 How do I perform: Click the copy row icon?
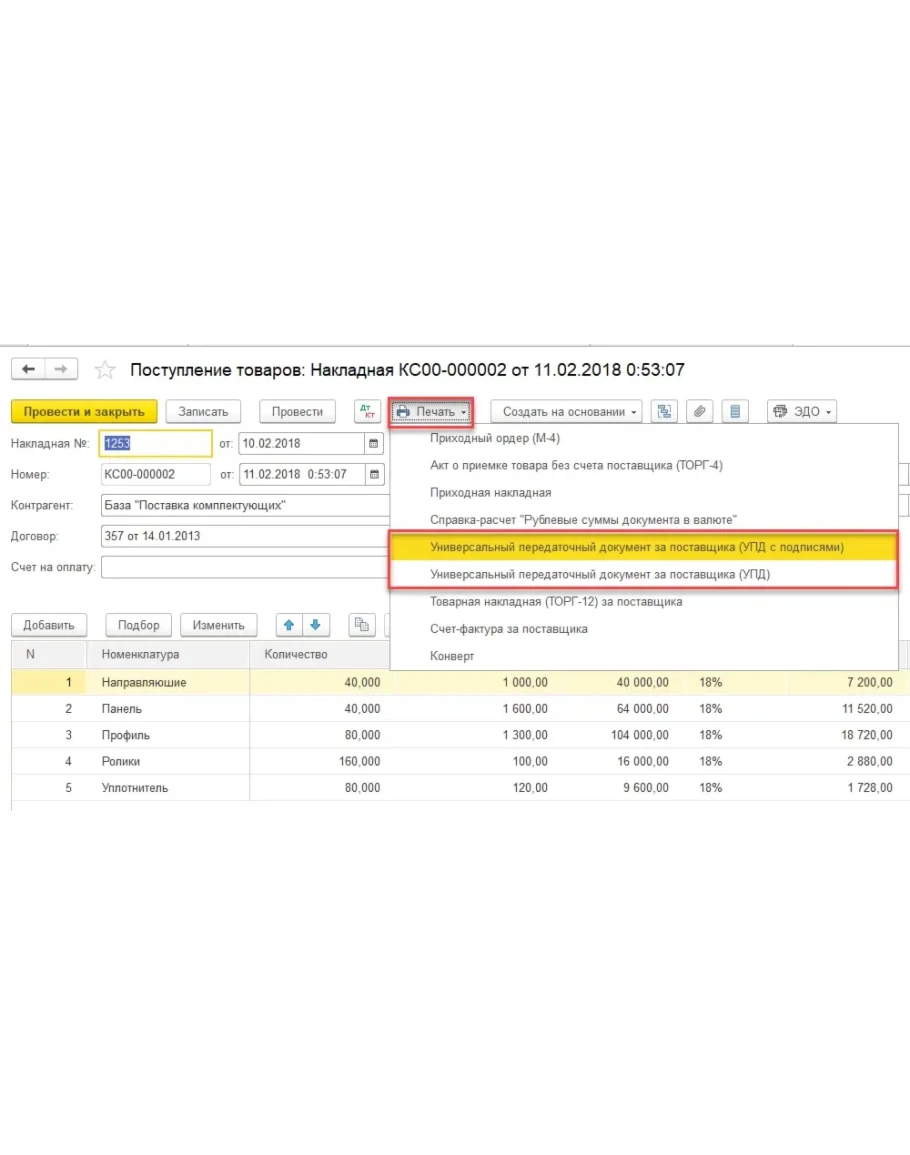362,625
